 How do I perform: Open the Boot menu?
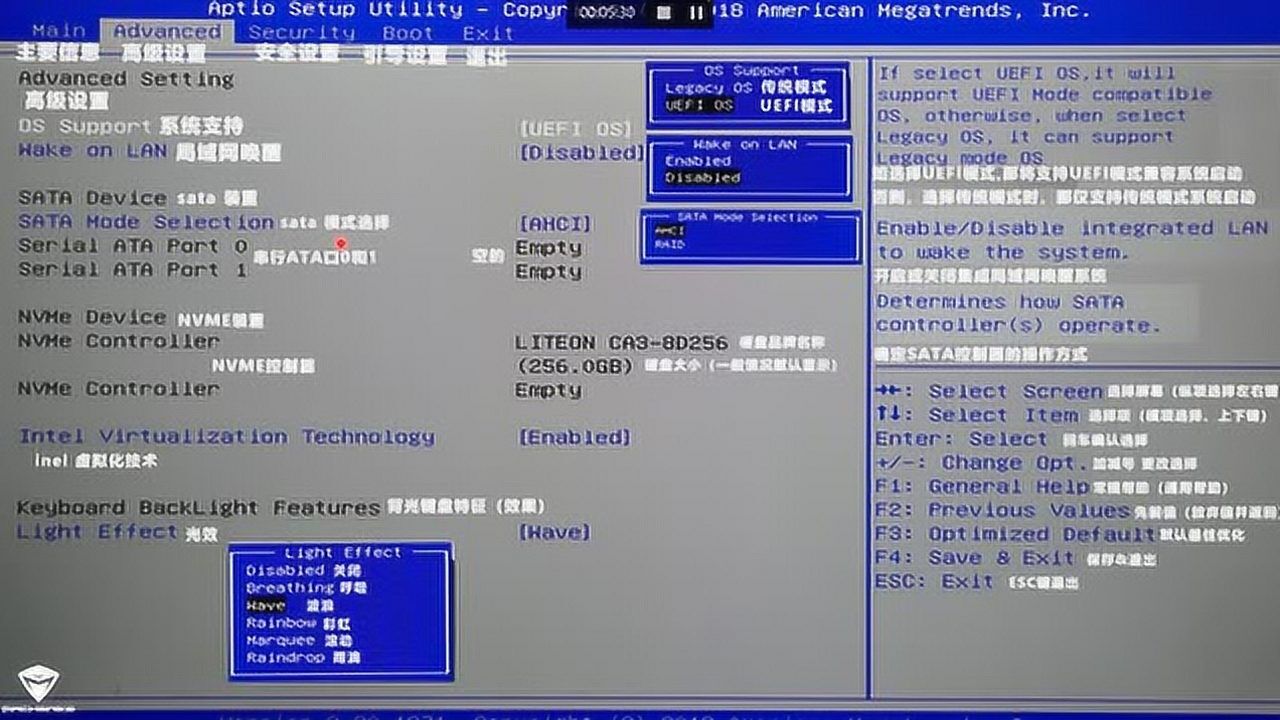pyautogui.click(x=406, y=31)
